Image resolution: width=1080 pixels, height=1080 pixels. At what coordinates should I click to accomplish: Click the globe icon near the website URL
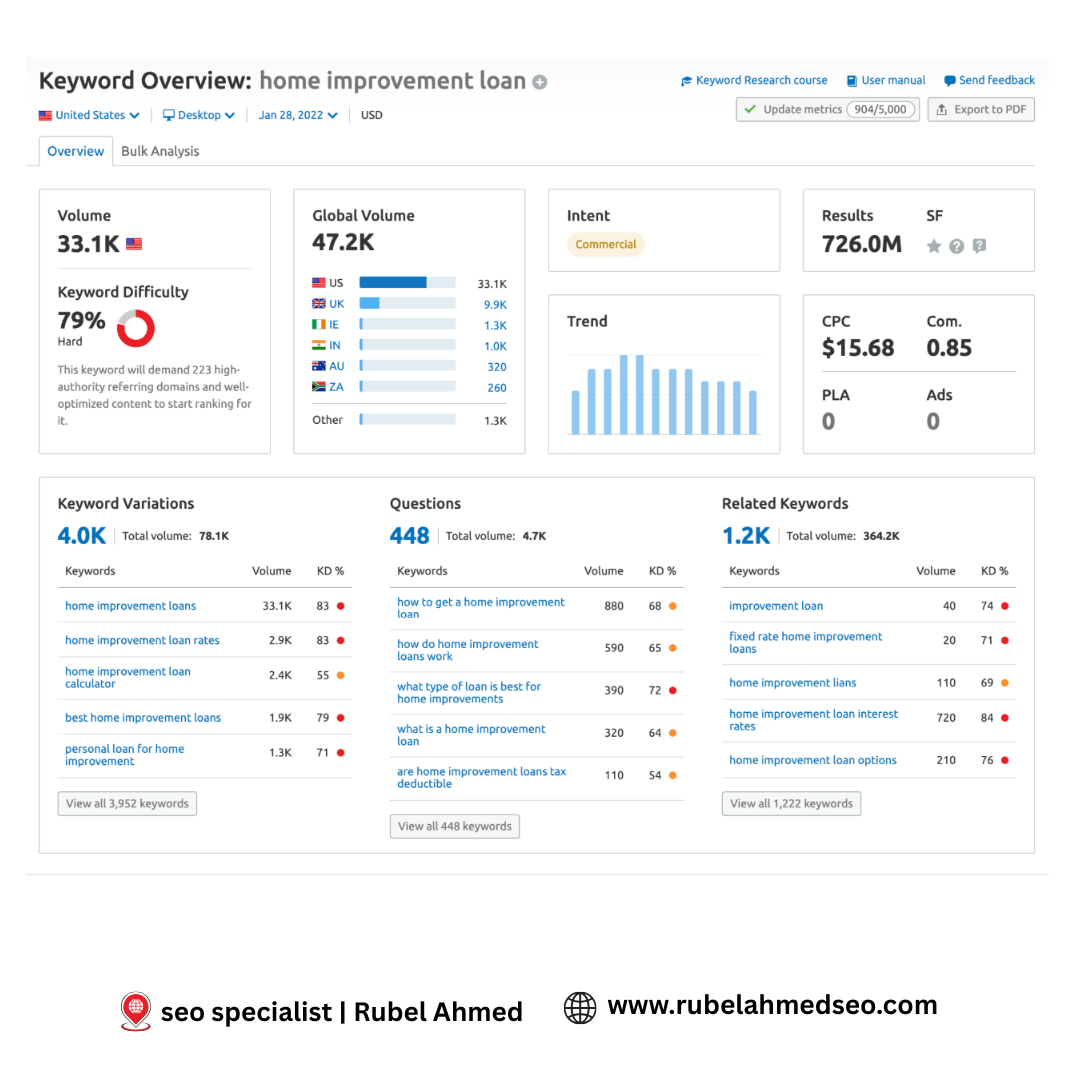tap(580, 1007)
